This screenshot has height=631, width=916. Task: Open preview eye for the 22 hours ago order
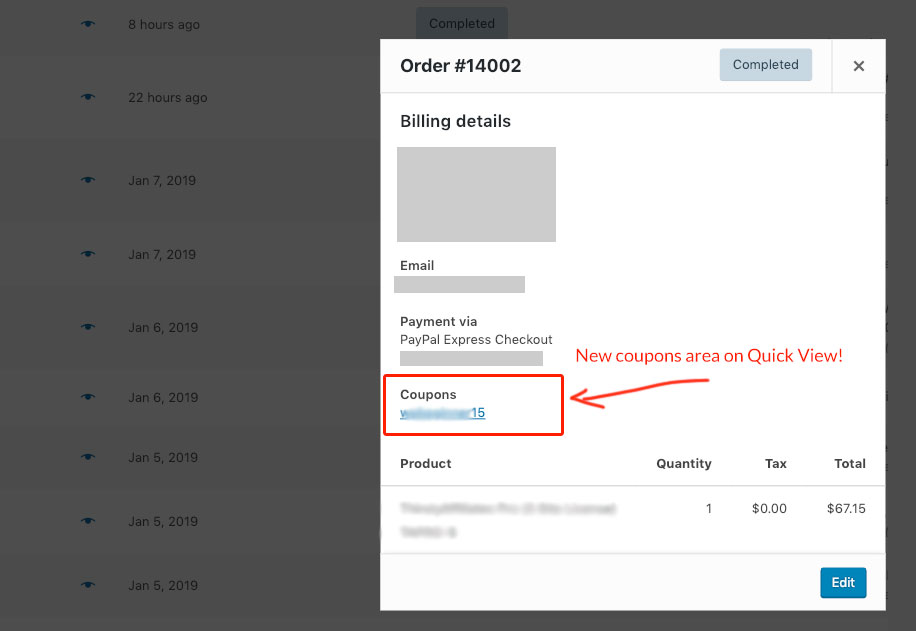[88, 97]
